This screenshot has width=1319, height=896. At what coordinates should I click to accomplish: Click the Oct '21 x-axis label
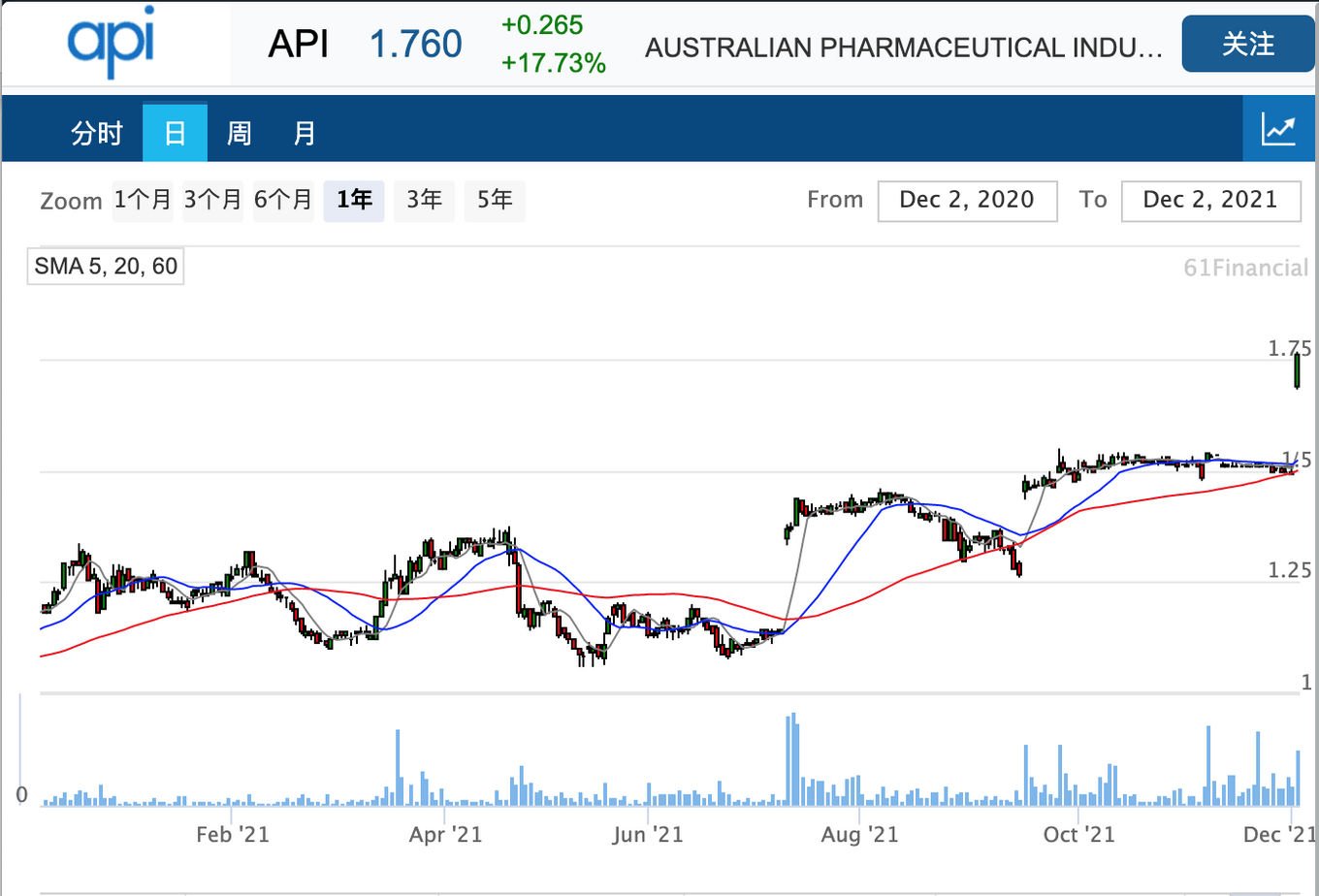1078,835
